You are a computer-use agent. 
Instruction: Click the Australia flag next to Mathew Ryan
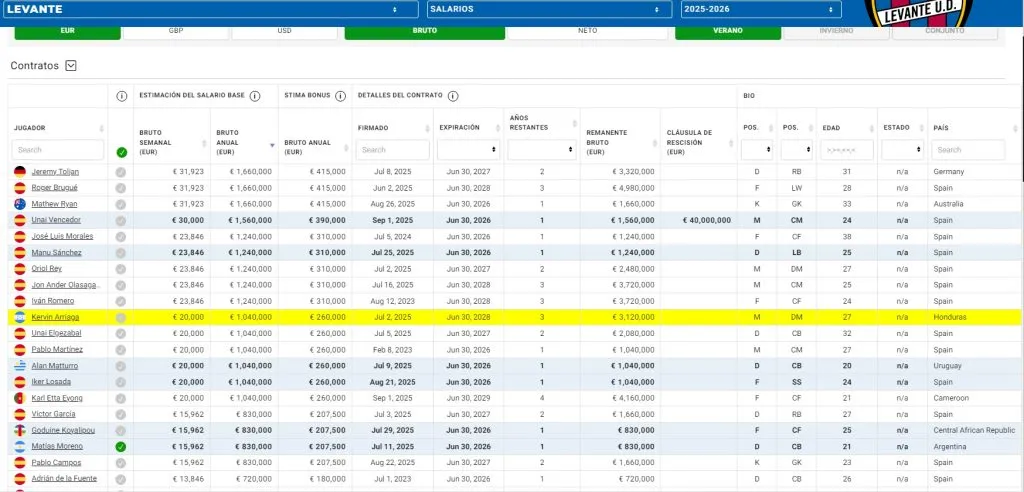click(20, 204)
